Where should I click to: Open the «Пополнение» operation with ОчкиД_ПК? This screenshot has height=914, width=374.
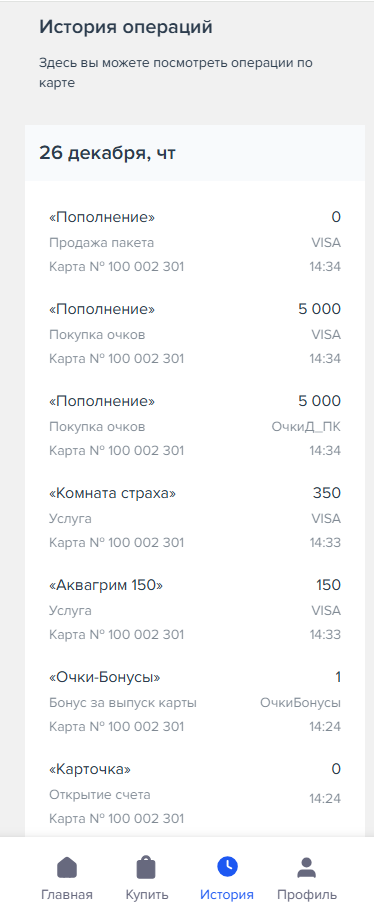click(x=195, y=426)
